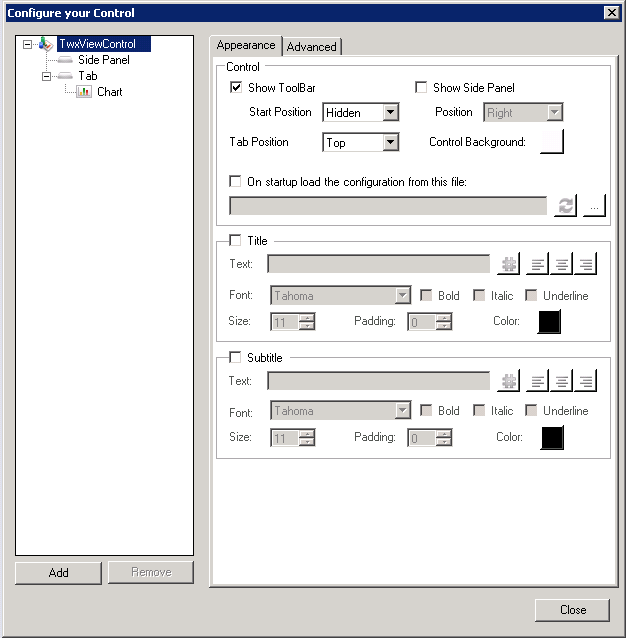This screenshot has width=626, height=638.
Task: Click the refresh icon beside the configuration file field
Action: pyautogui.click(x=566, y=206)
